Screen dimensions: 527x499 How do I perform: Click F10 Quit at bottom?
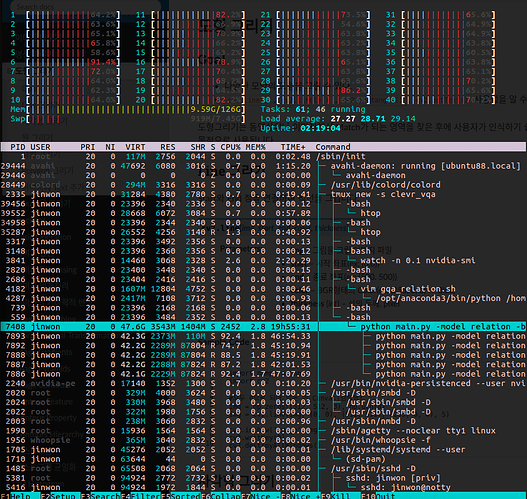[378, 496]
